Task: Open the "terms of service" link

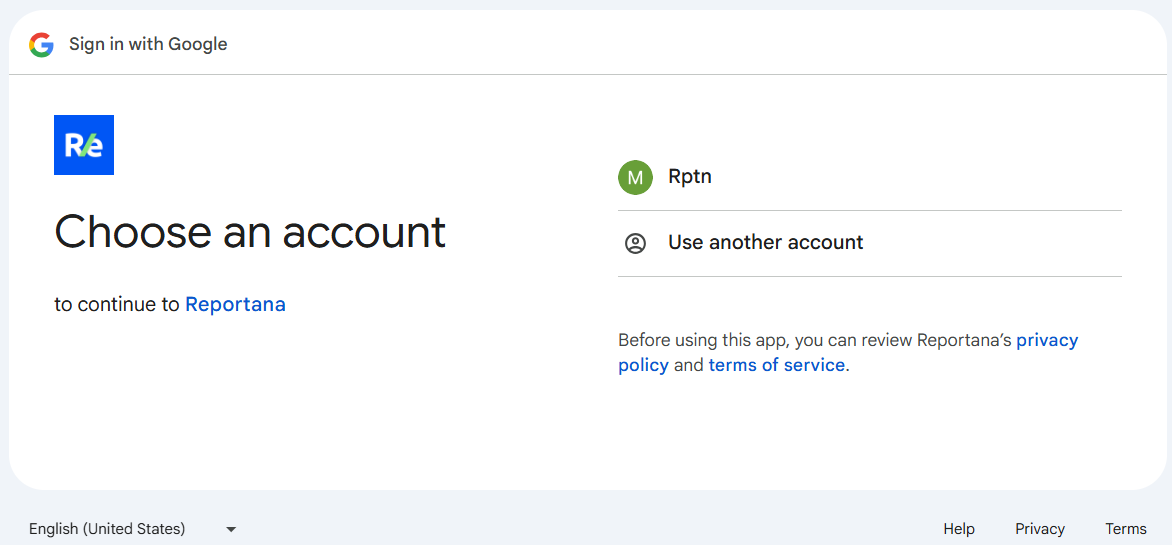Action: pos(777,365)
